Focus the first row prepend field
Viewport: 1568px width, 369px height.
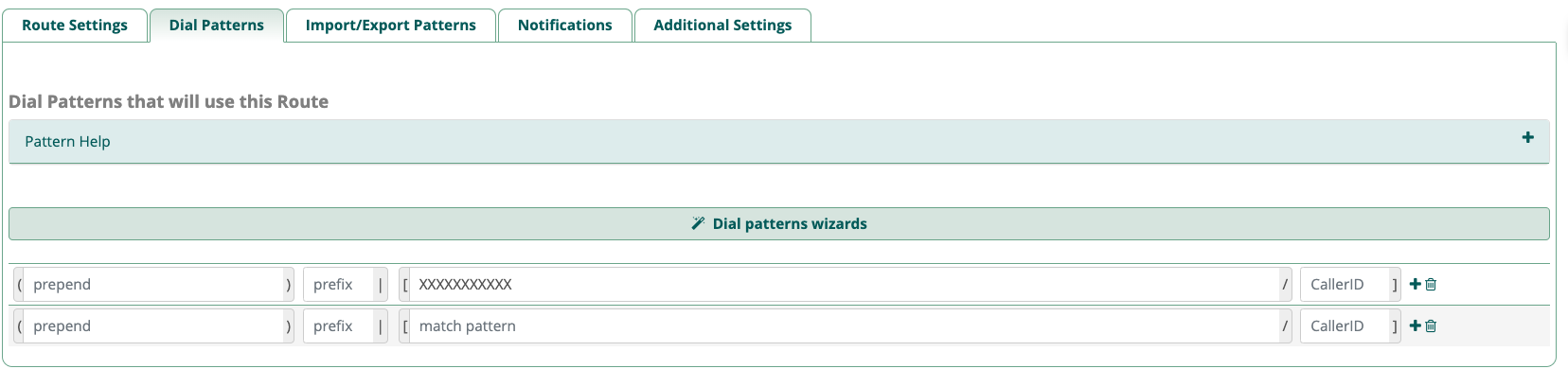point(153,284)
